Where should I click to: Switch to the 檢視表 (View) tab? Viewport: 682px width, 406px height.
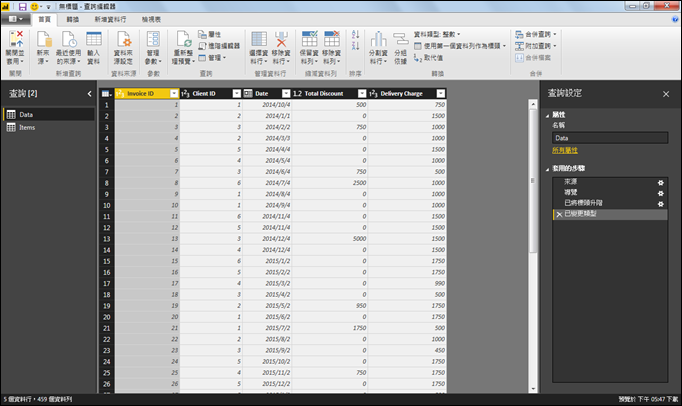point(151,19)
